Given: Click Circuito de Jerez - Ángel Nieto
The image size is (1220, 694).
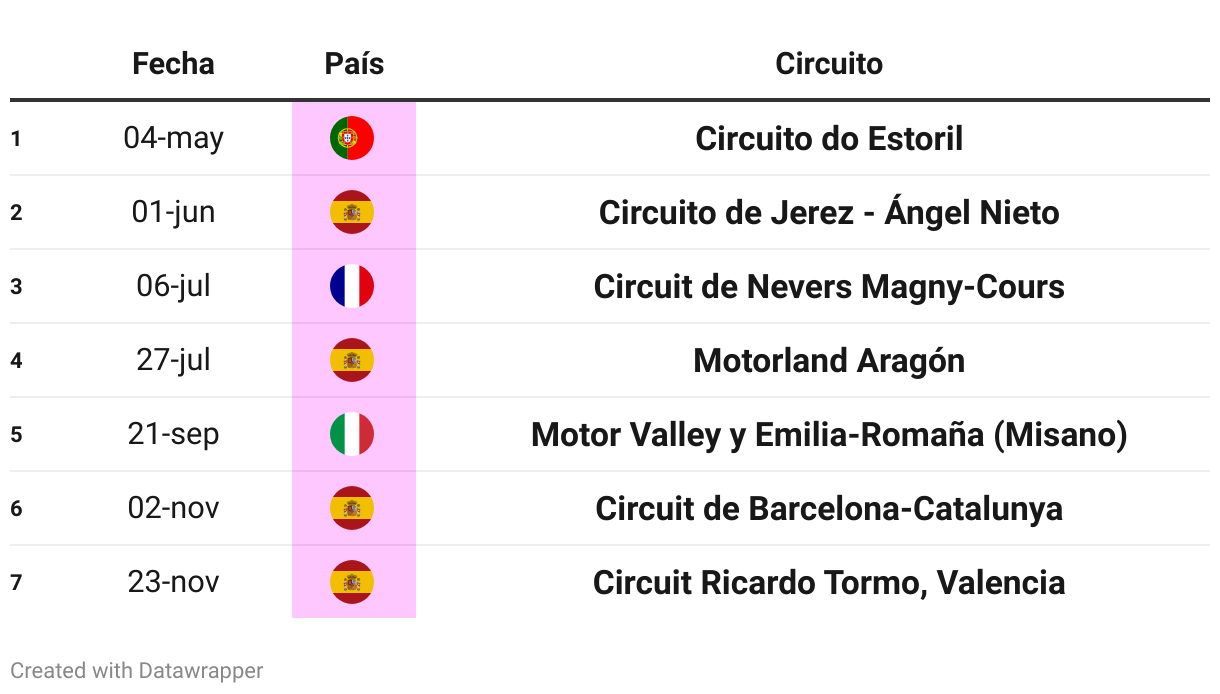Looking at the screenshot, I should coord(829,212).
